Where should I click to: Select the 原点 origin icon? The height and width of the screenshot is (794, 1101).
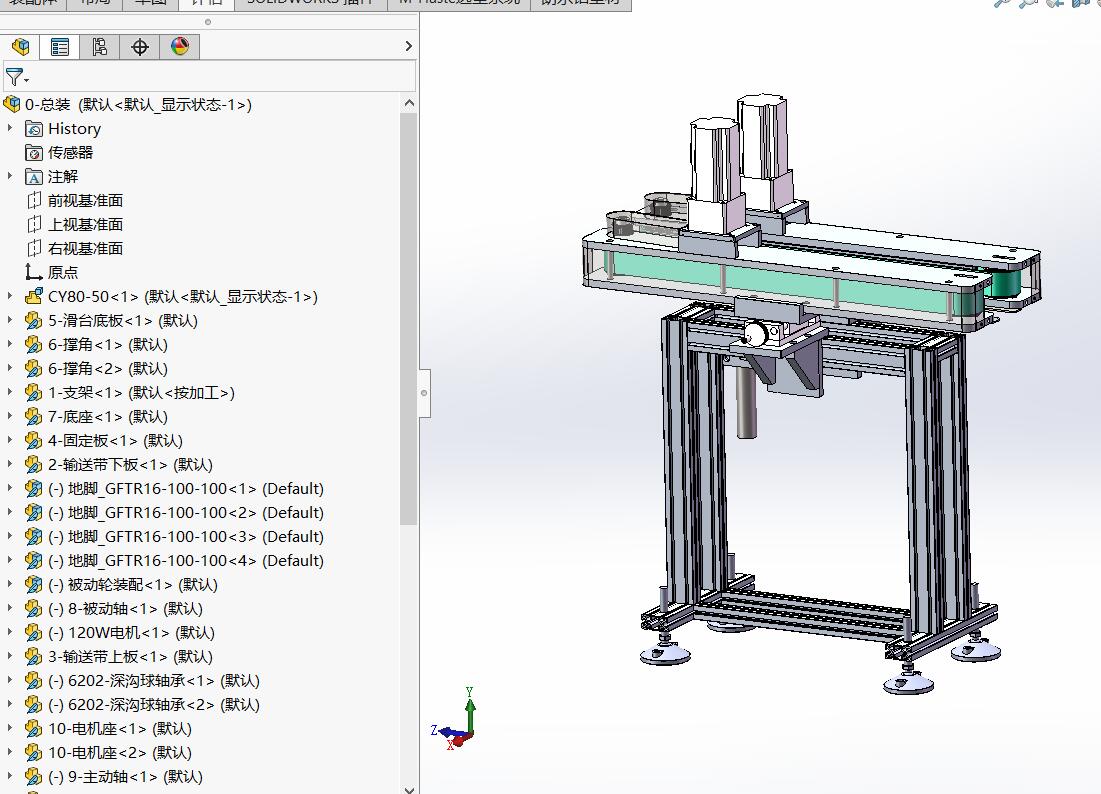click(x=34, y=272)
